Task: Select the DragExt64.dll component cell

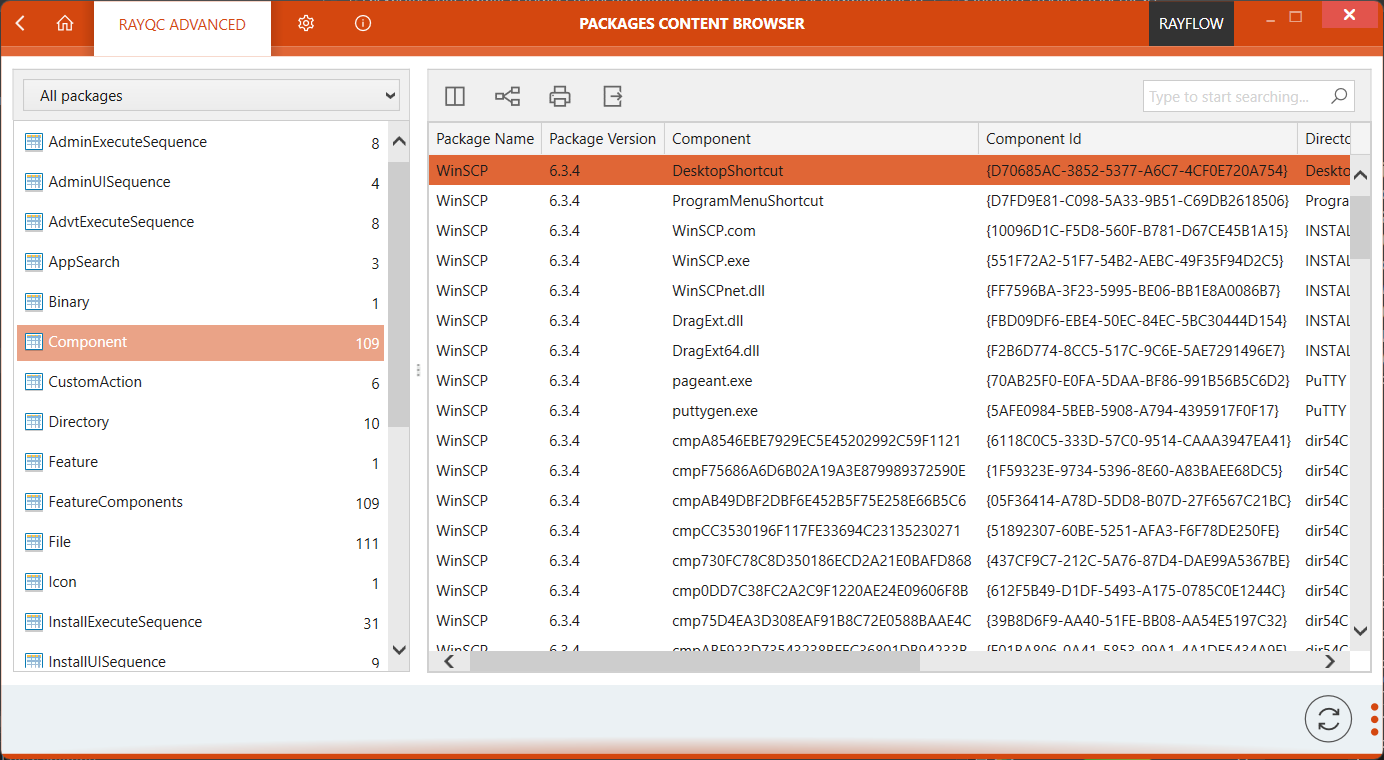Action: tap(821, 351)
